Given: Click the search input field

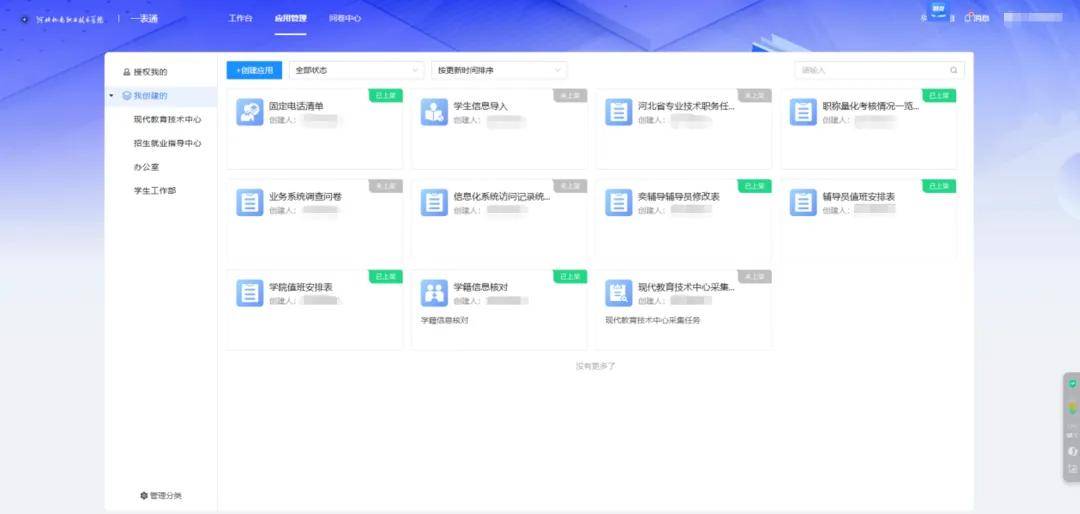Looking at the screenshot, I should [x=870, y=70].
